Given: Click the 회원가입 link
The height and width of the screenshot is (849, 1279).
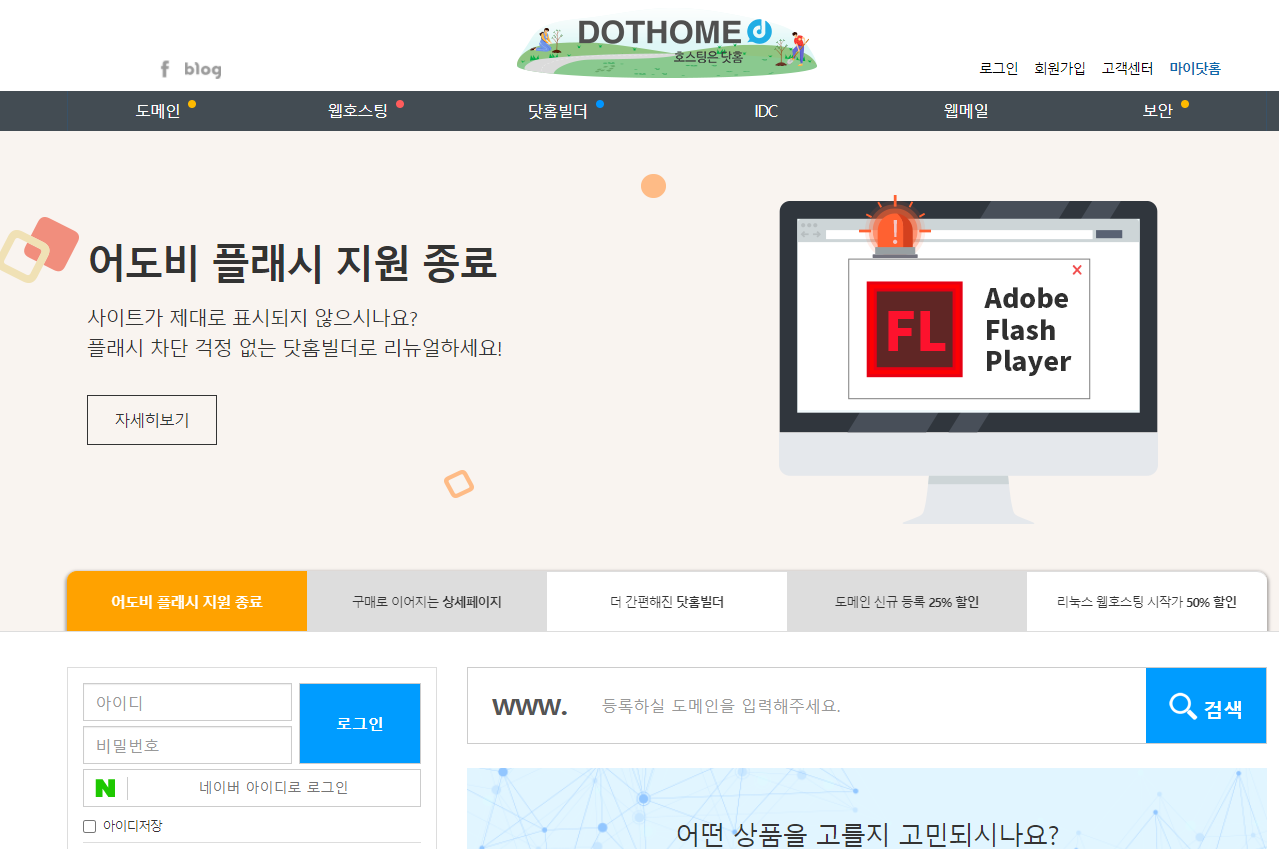Looking at the screenshot, I should point(1060,68).
